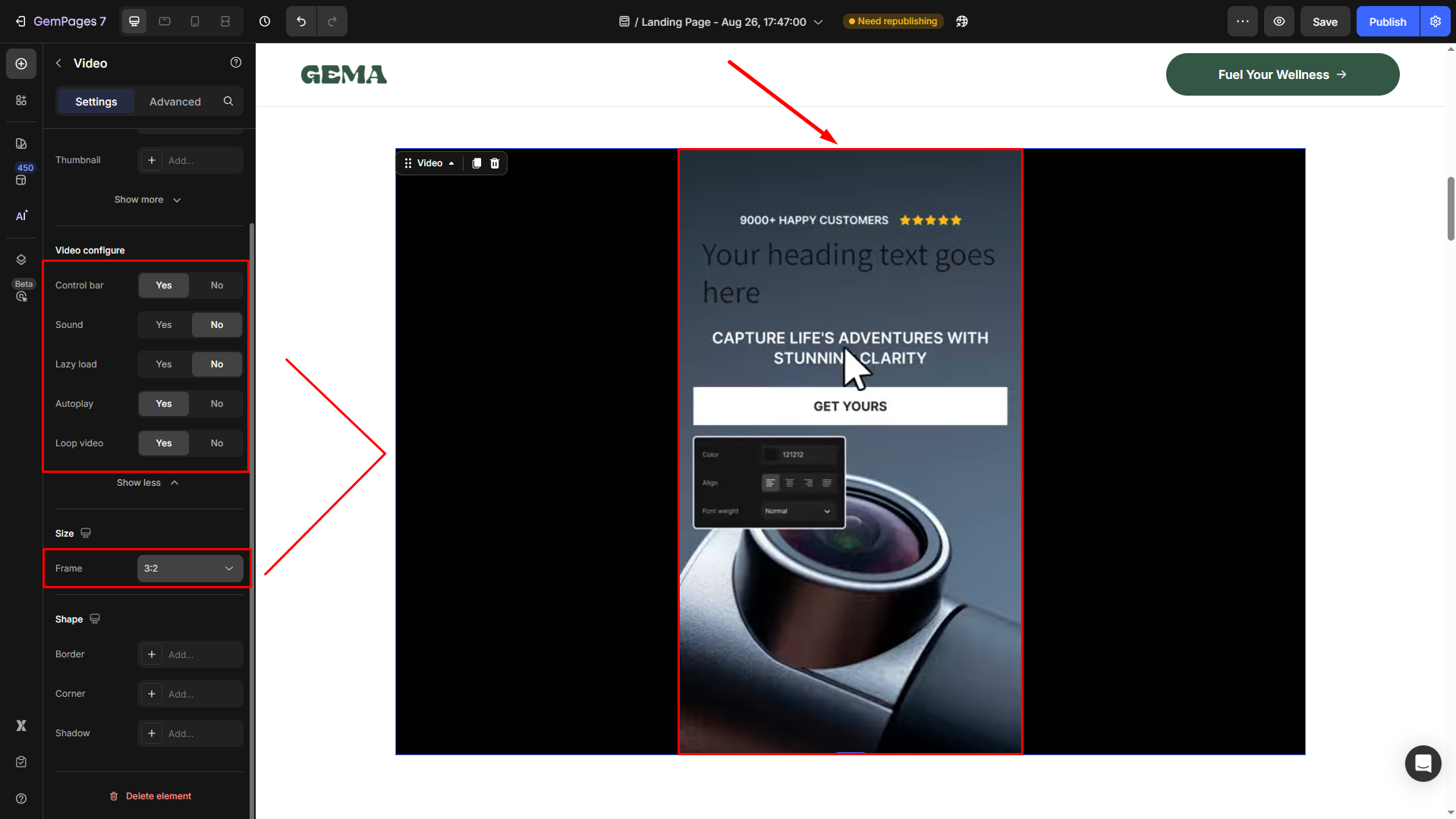Open the clipboard checklist sidebar icon
The width and height of the screenshot is (1456, 819).
[21, 762]
